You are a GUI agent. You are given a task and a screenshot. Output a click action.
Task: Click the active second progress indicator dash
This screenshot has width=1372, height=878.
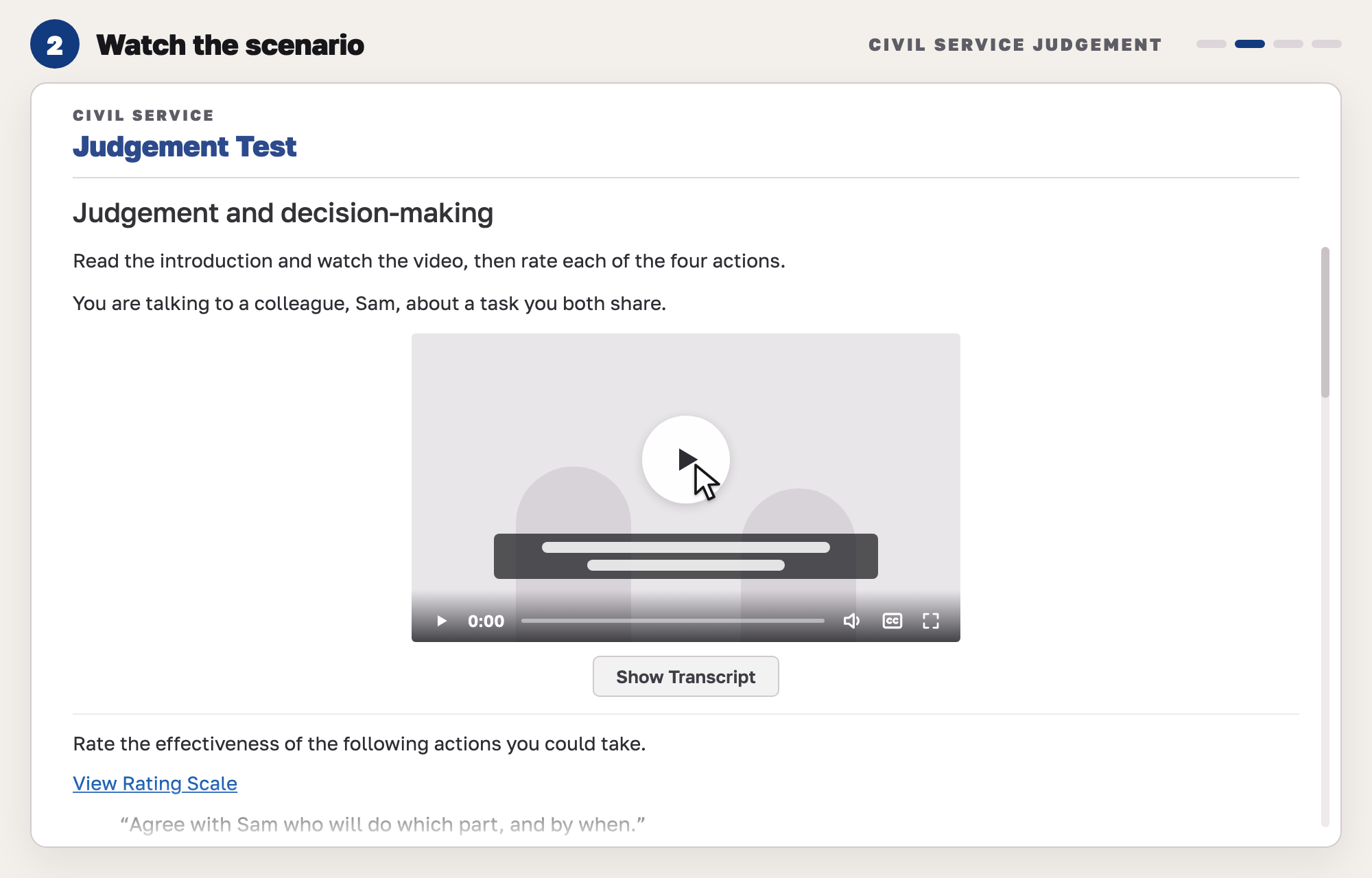[1249, 44]
